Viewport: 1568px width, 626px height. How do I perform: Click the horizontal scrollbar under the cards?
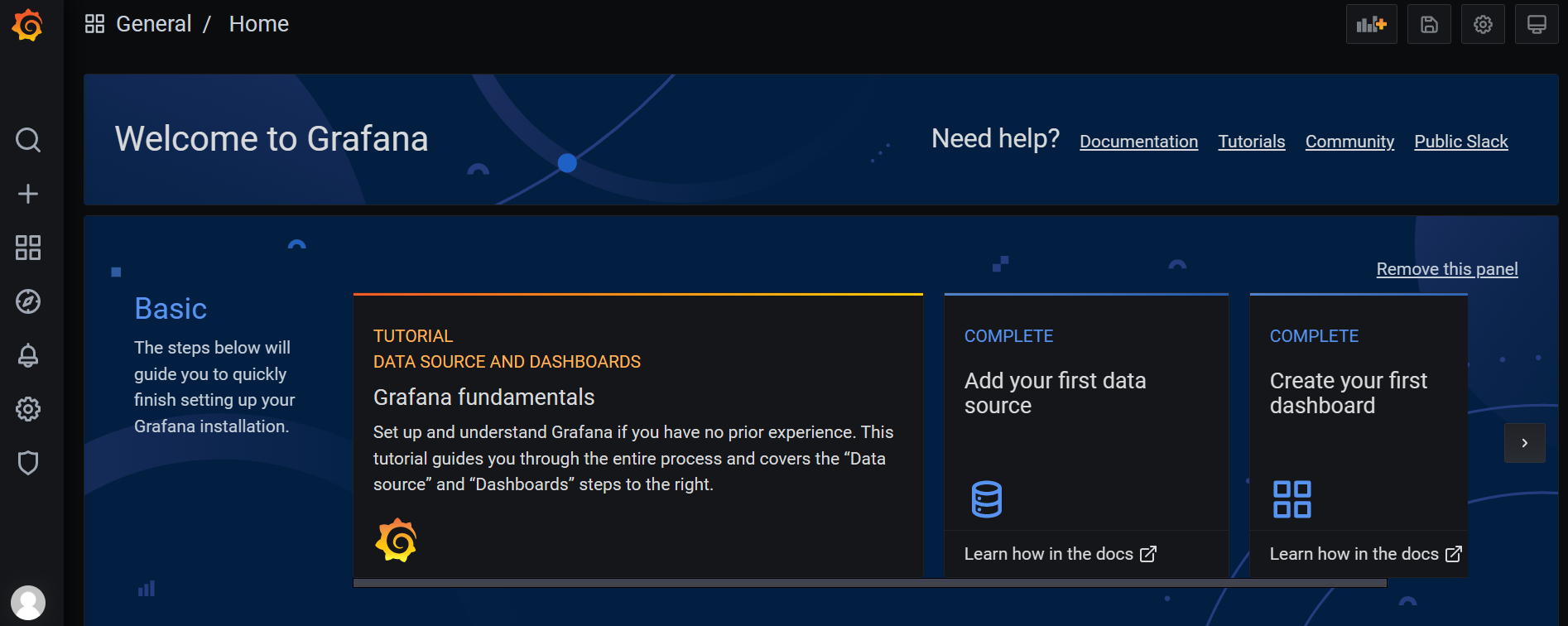click(870, 583)
